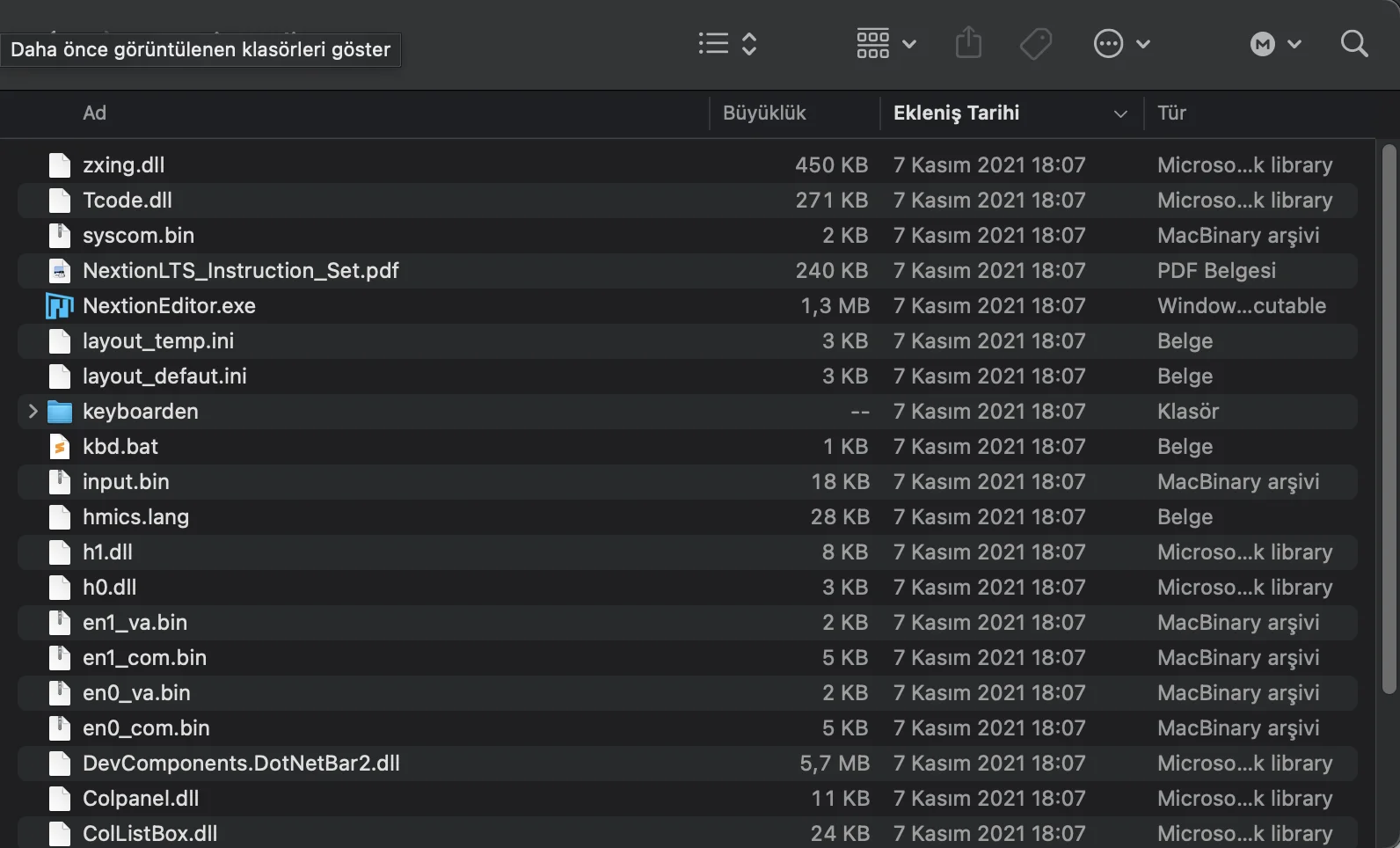The height and width of the screenshot is (848, 1400).
Task: Click the Klasör type cell
Action: 1187,411
